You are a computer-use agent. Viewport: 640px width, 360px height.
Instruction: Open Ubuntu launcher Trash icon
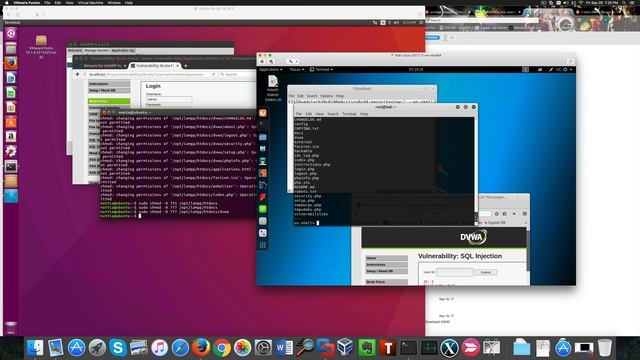11,327
